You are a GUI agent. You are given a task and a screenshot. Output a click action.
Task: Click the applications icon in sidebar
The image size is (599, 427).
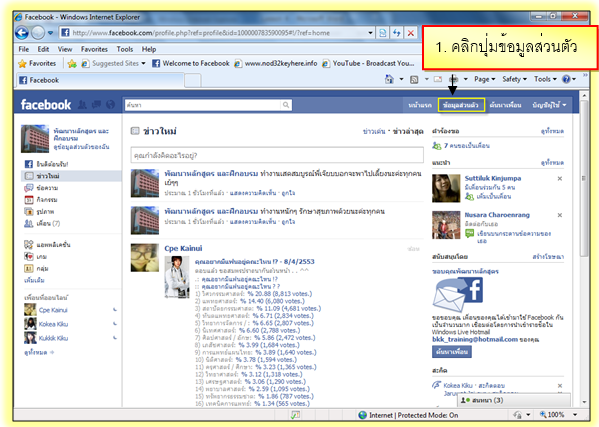(x=29, y=244)
